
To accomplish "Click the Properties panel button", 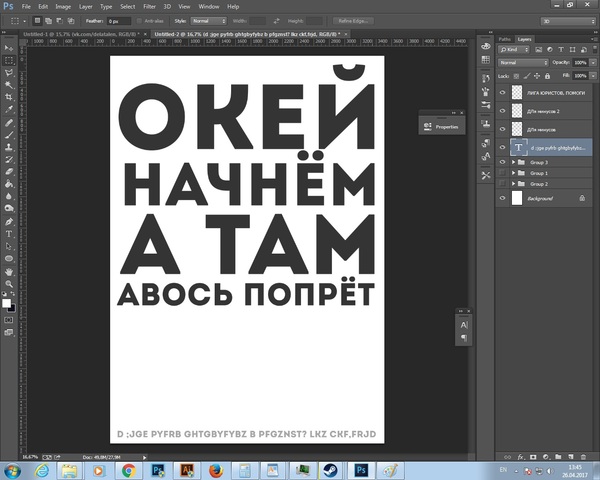I will tap(440, 126).
